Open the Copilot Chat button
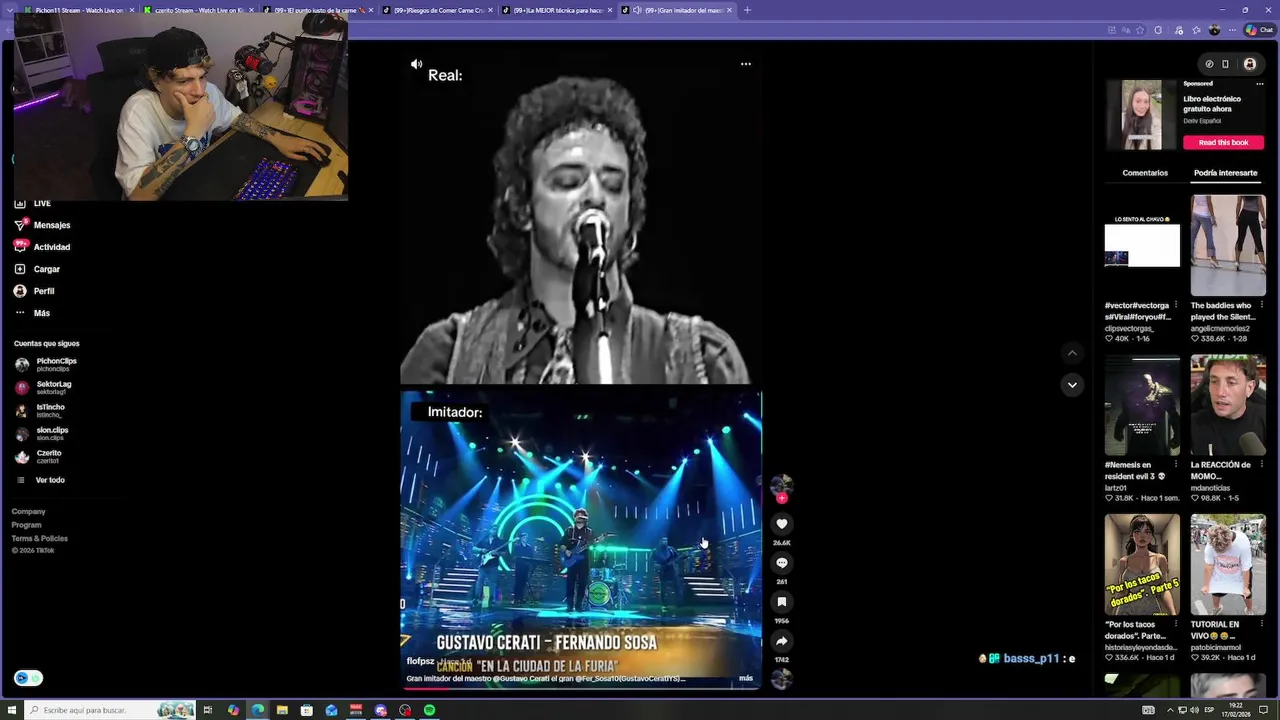 (x=1259, y=30)
